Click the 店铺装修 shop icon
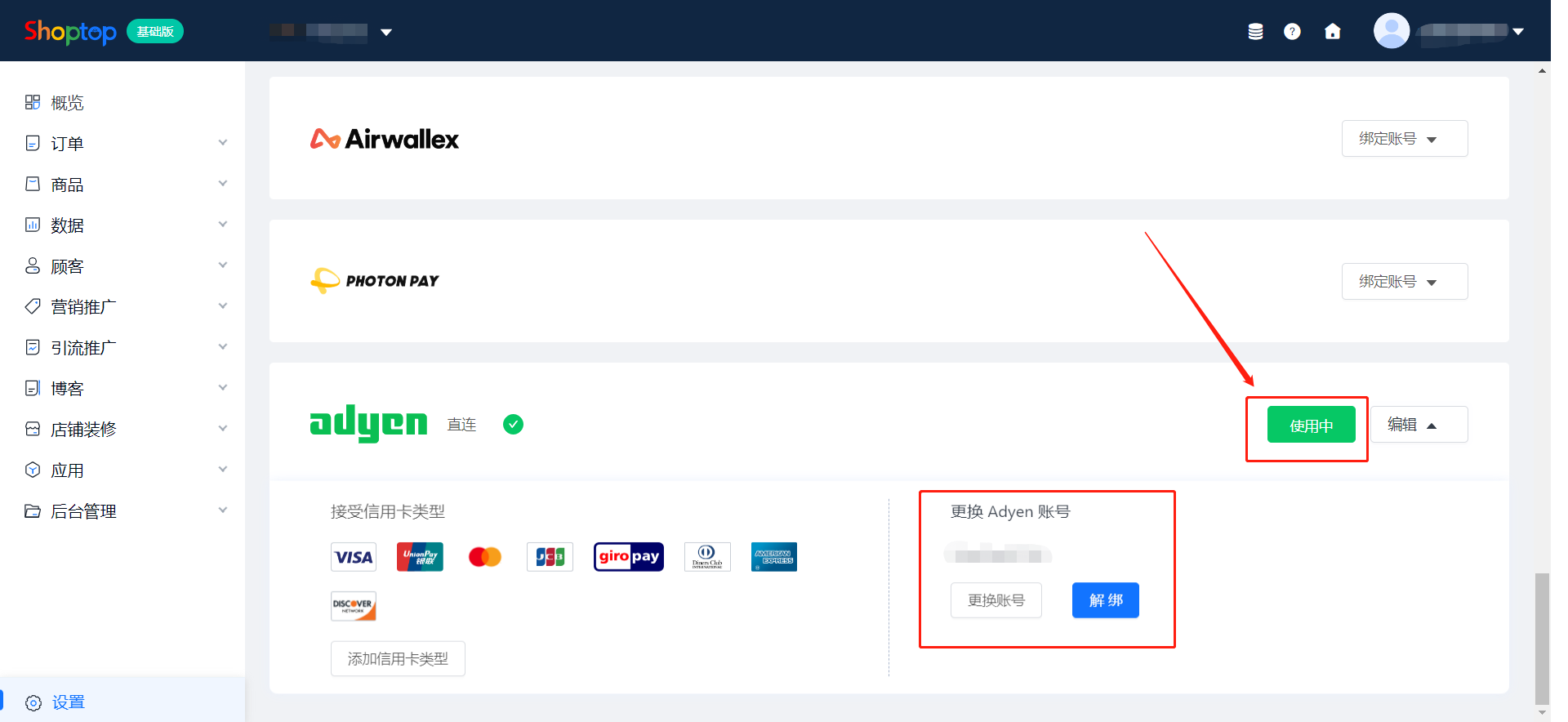The image size is (1568, 722). tap(33, 429)
